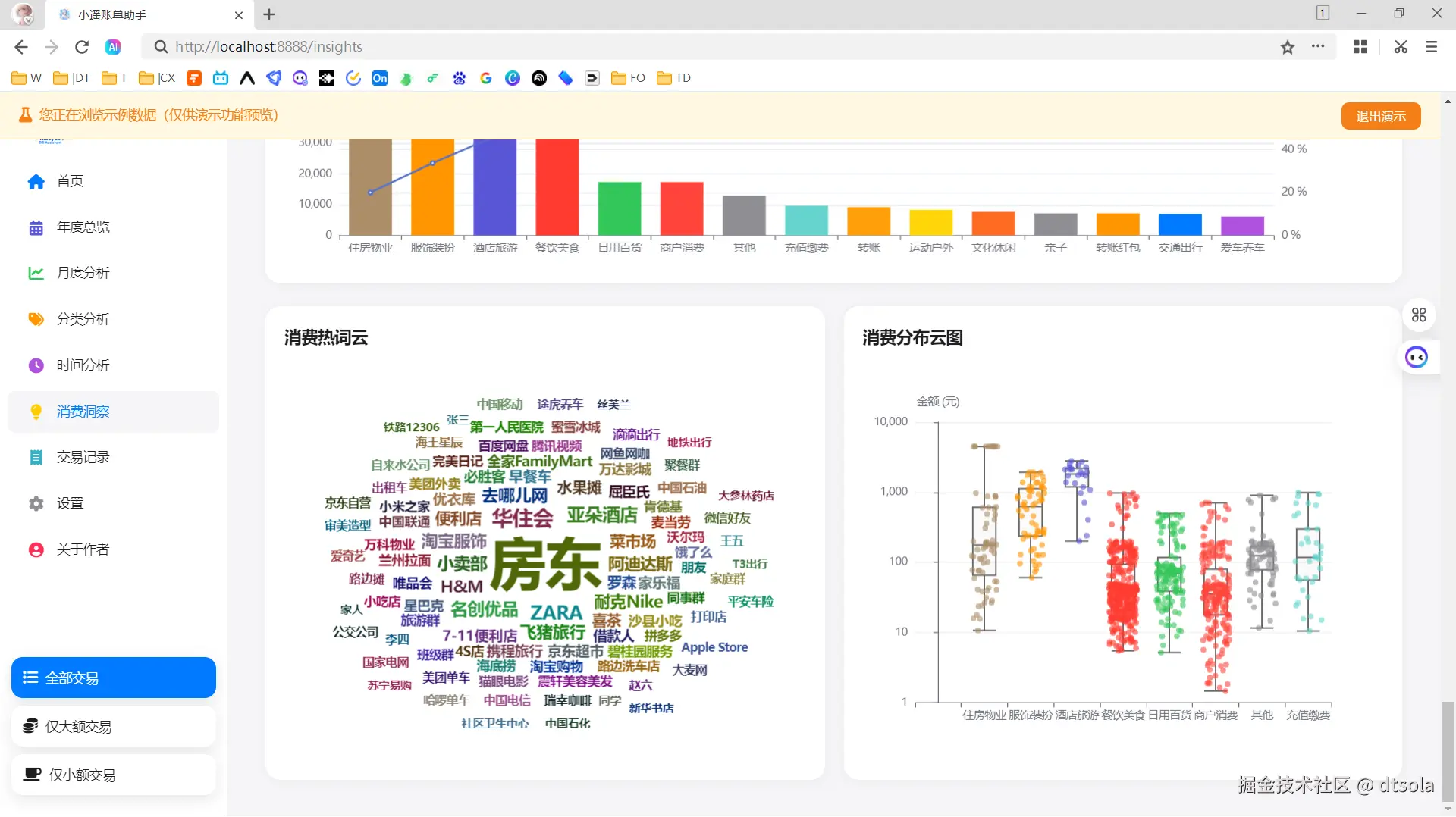Click the clock icon beside 时间分析
This screenshot has height=817, width=1456.
pos(36,365)
